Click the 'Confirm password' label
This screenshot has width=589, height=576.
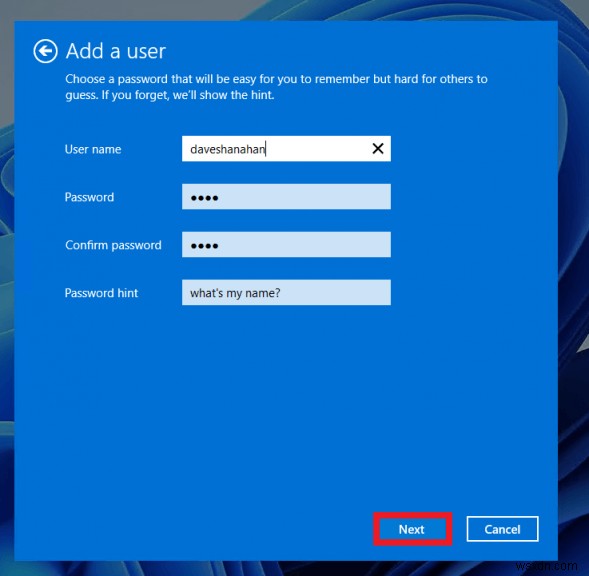[x=113, y=245]
